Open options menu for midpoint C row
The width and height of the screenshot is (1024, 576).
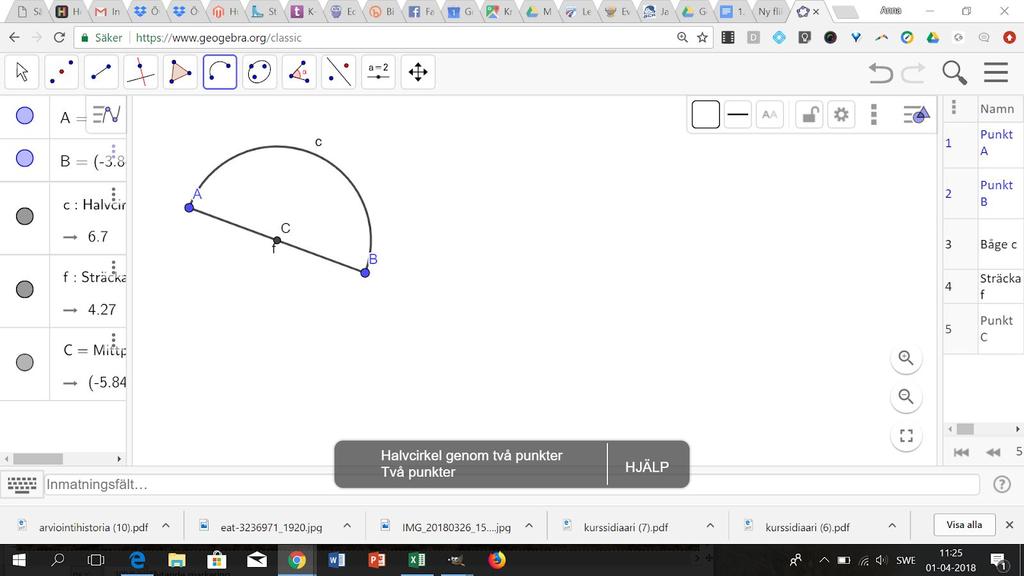point(114,340)
